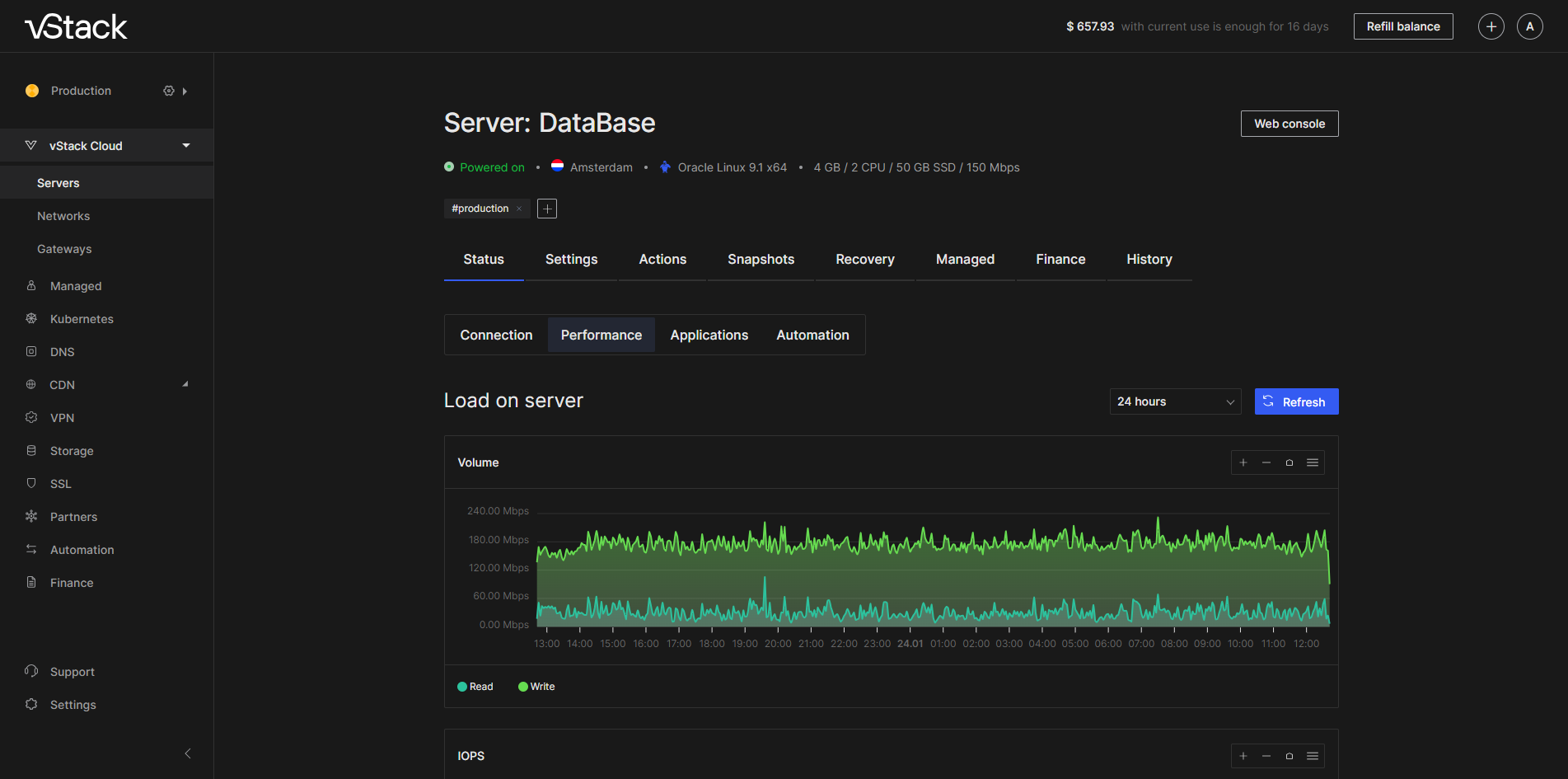Switch to the Recovery tab
The image size is (1568, 779).
point(865,259)
